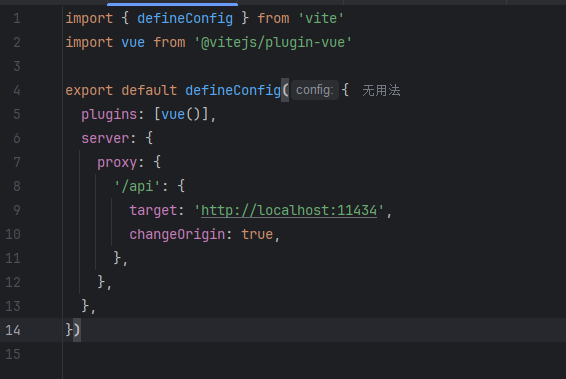
Task: Click the import keyword on line 2
Action: pos(89,43)
